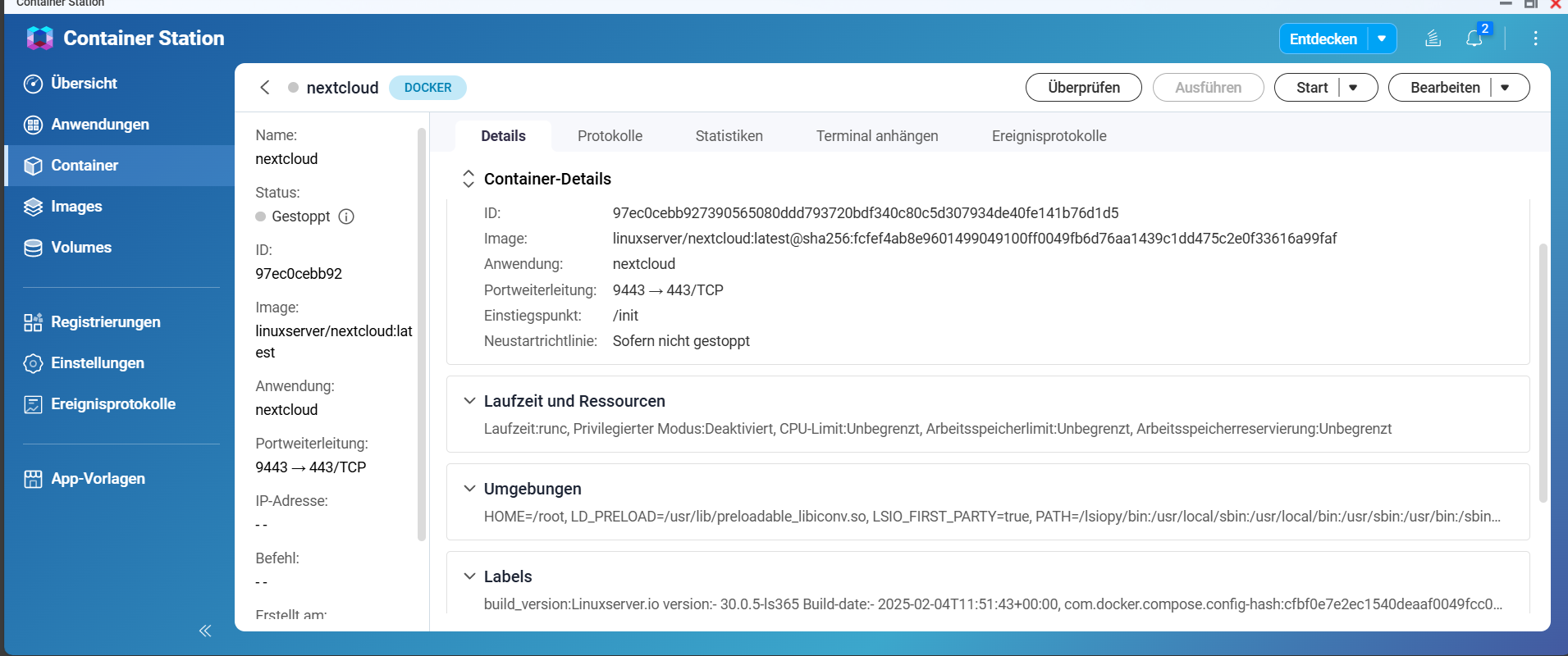Open the three-dot more menu
1568x656 pixels.
(1535, 39)
